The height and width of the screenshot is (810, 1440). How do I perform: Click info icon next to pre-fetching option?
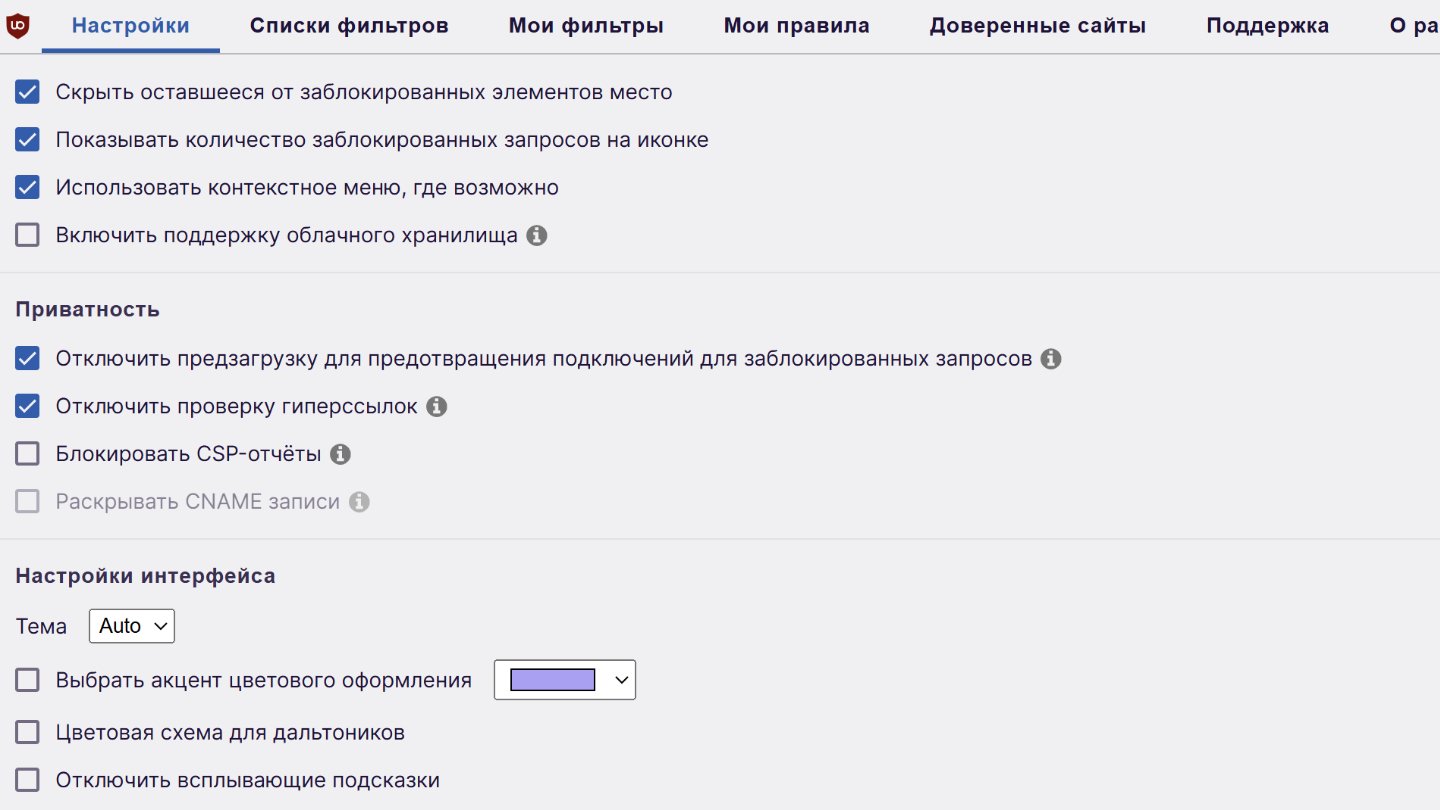pos(1050,358)
